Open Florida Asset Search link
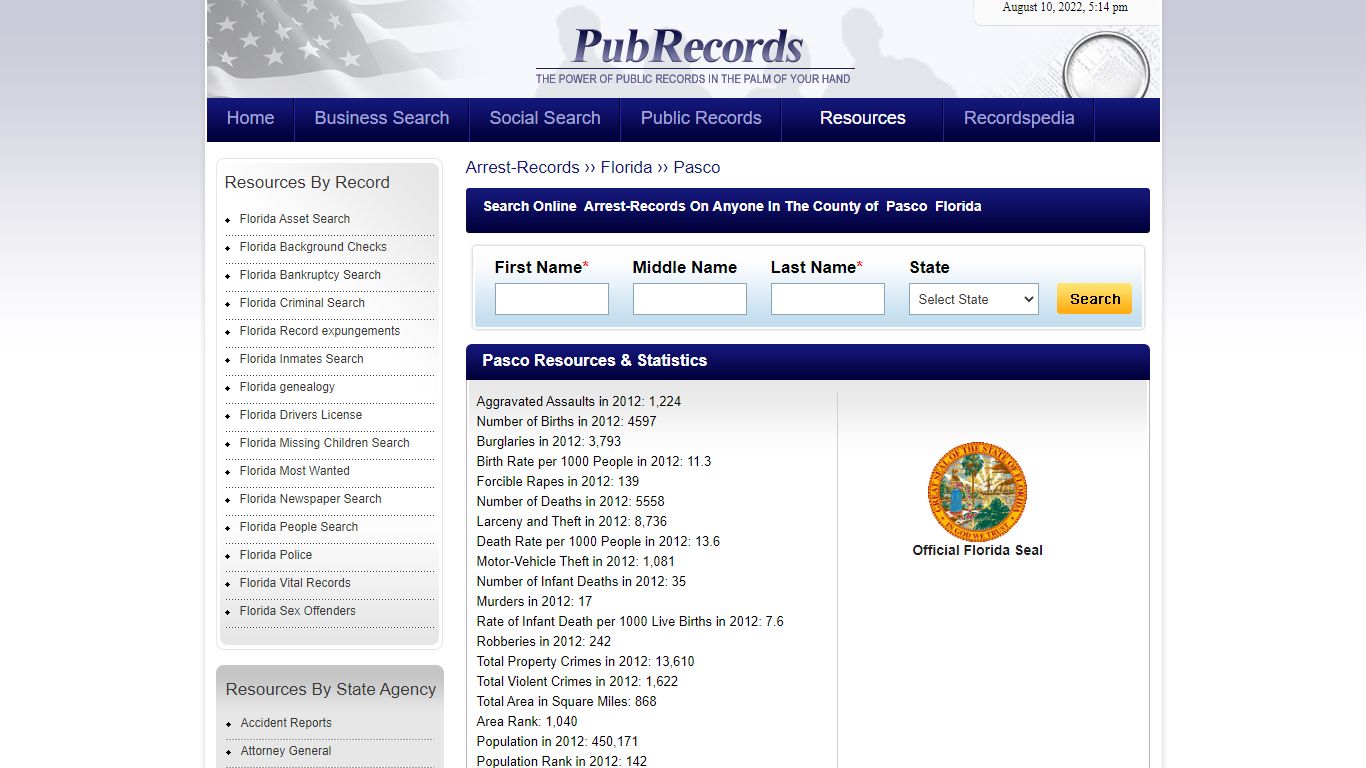 coord(295,219)
